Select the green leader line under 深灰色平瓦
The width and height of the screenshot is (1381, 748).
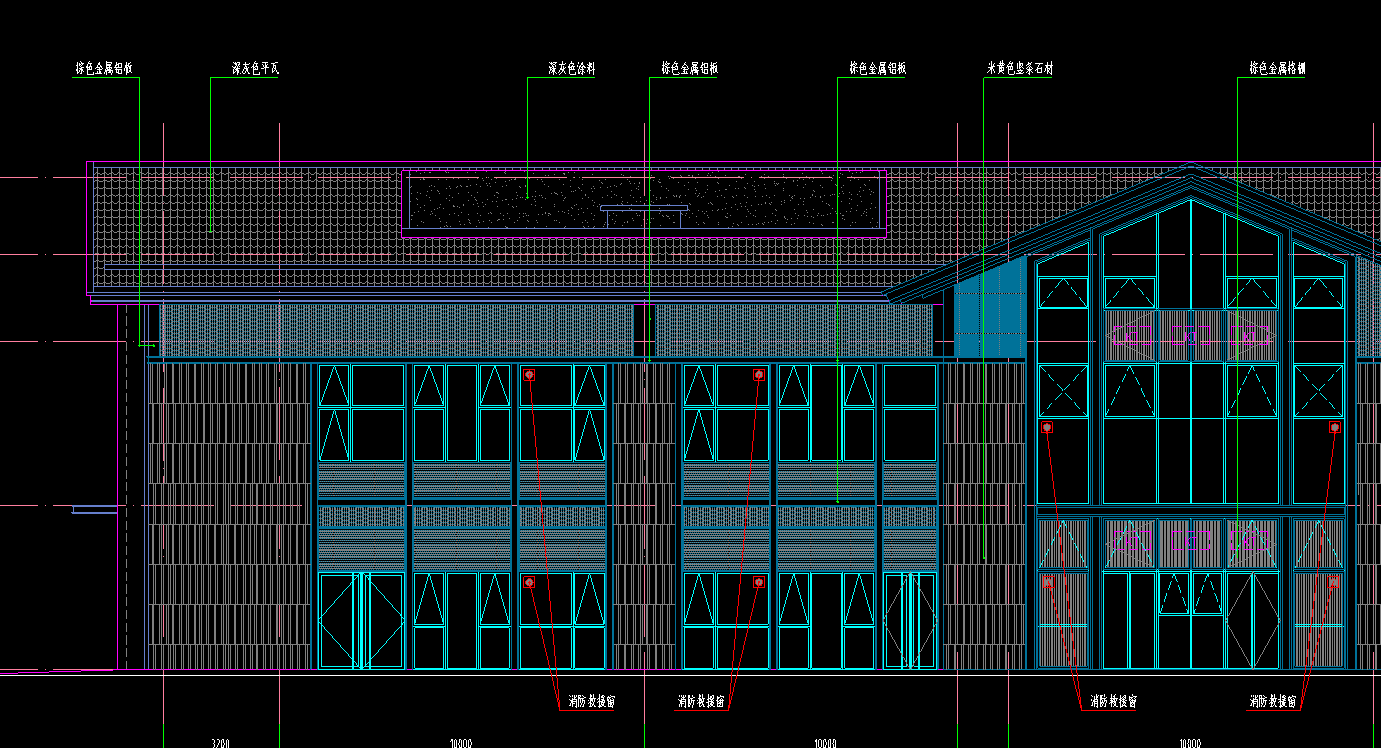tap(210, 154)
